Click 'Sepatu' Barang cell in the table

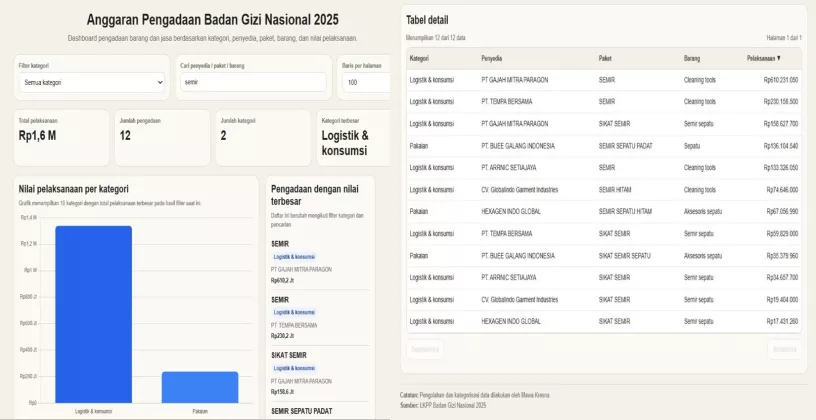point(692,146)
